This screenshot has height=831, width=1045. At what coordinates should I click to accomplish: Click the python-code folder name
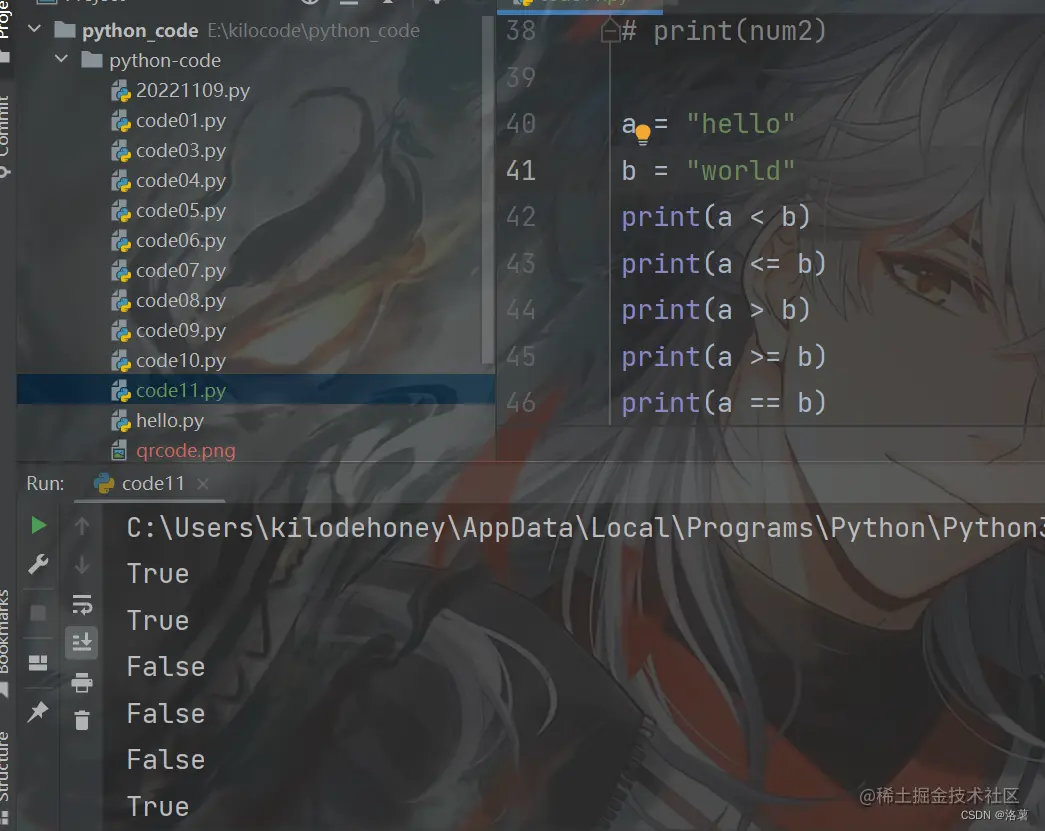coord(165,60)
